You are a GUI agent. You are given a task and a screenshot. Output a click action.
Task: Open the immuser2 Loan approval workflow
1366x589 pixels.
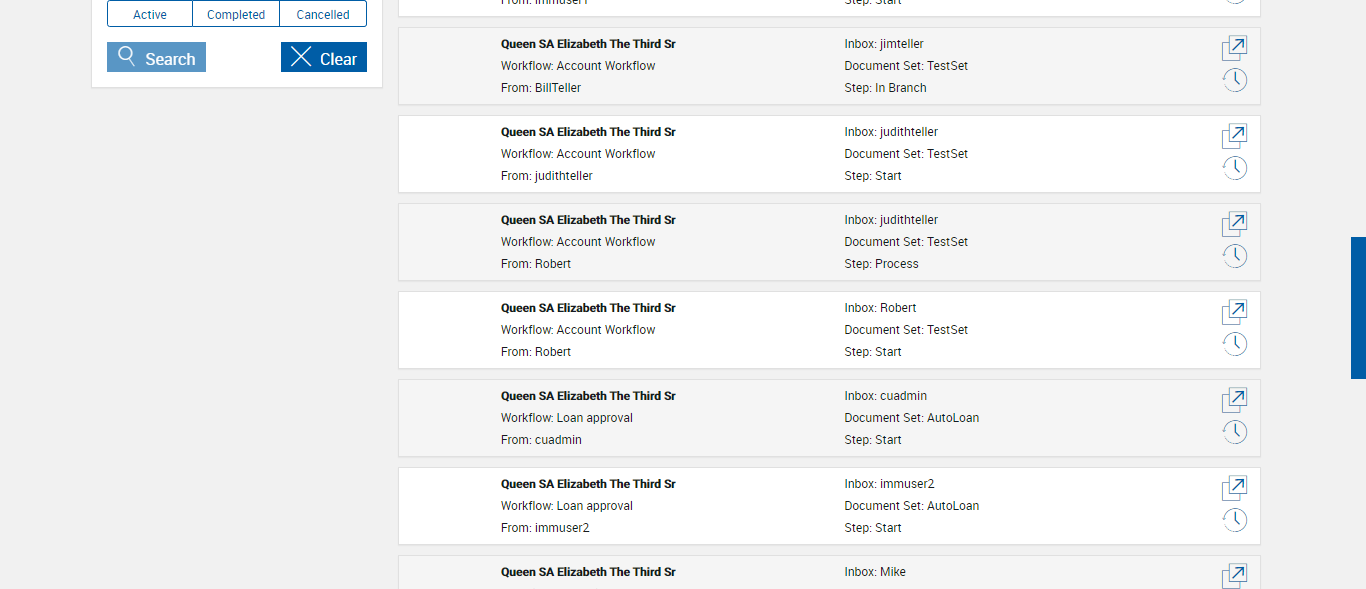pos(1234,488)
